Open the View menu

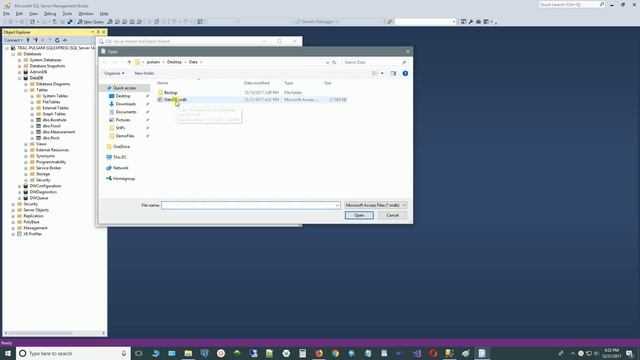coord(33,13)
